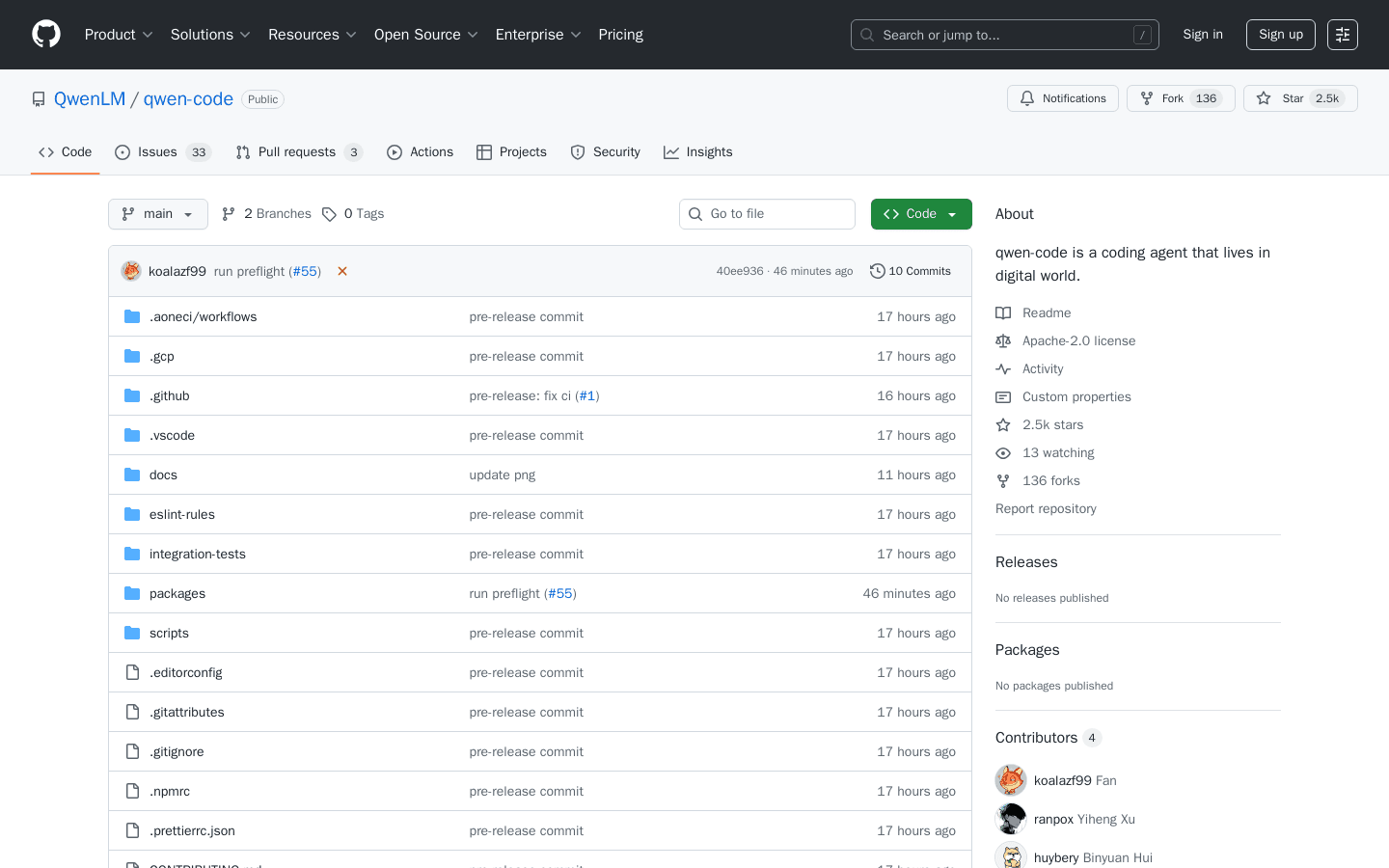
Task: Open the green Code dropdown
Action: tap(921, 213)
